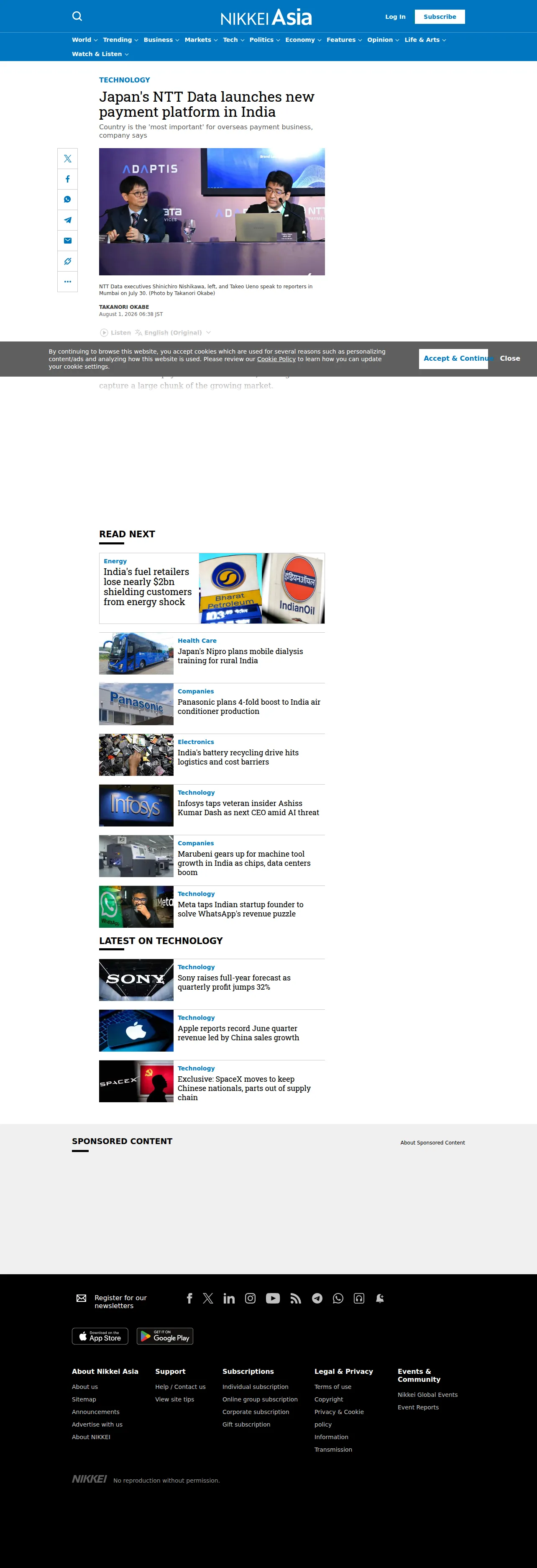Open footer YouTube channel icon
The height and width of the screenshot is (1568, 537).
273,1299
